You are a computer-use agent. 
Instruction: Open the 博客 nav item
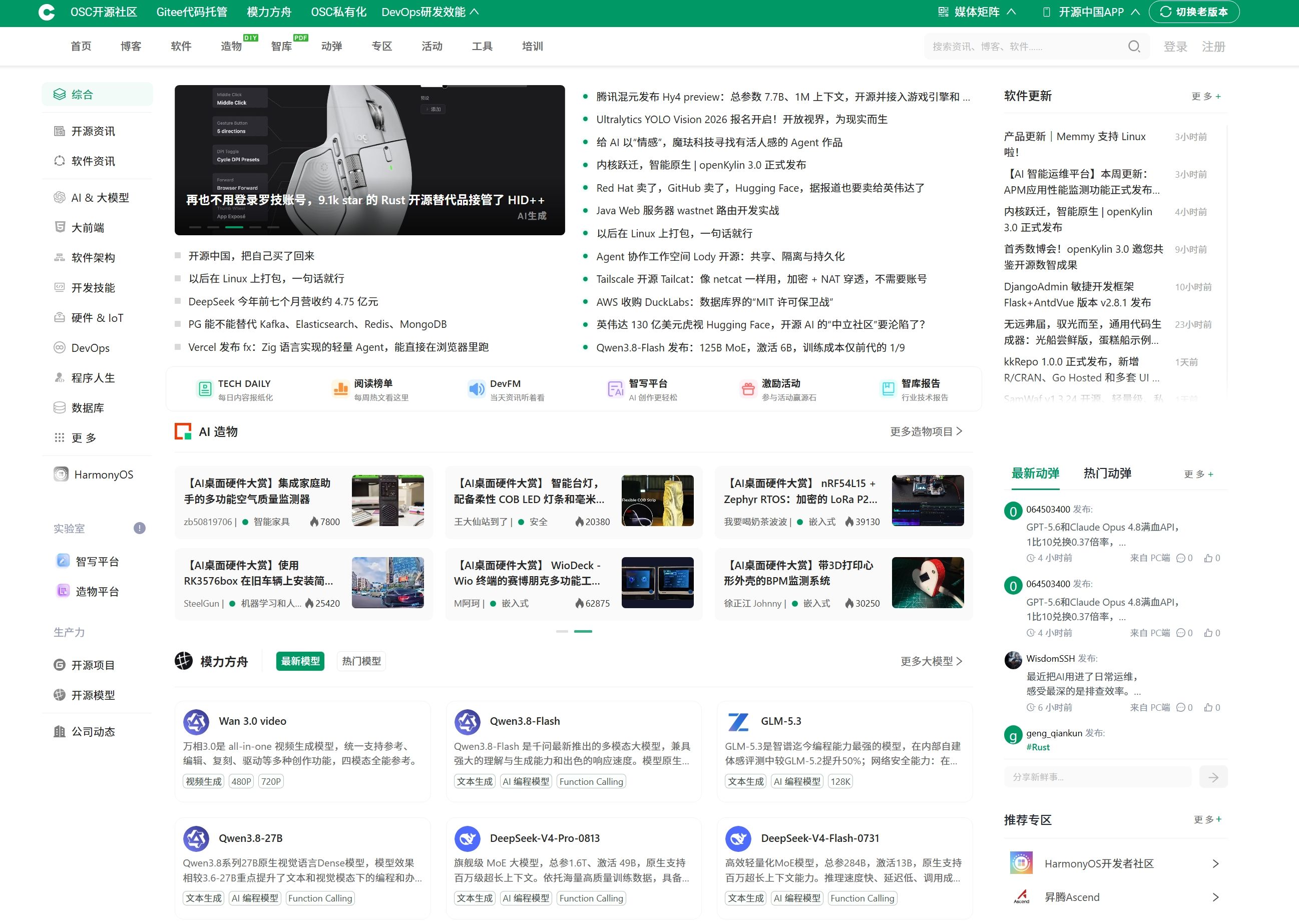(131, 46)
